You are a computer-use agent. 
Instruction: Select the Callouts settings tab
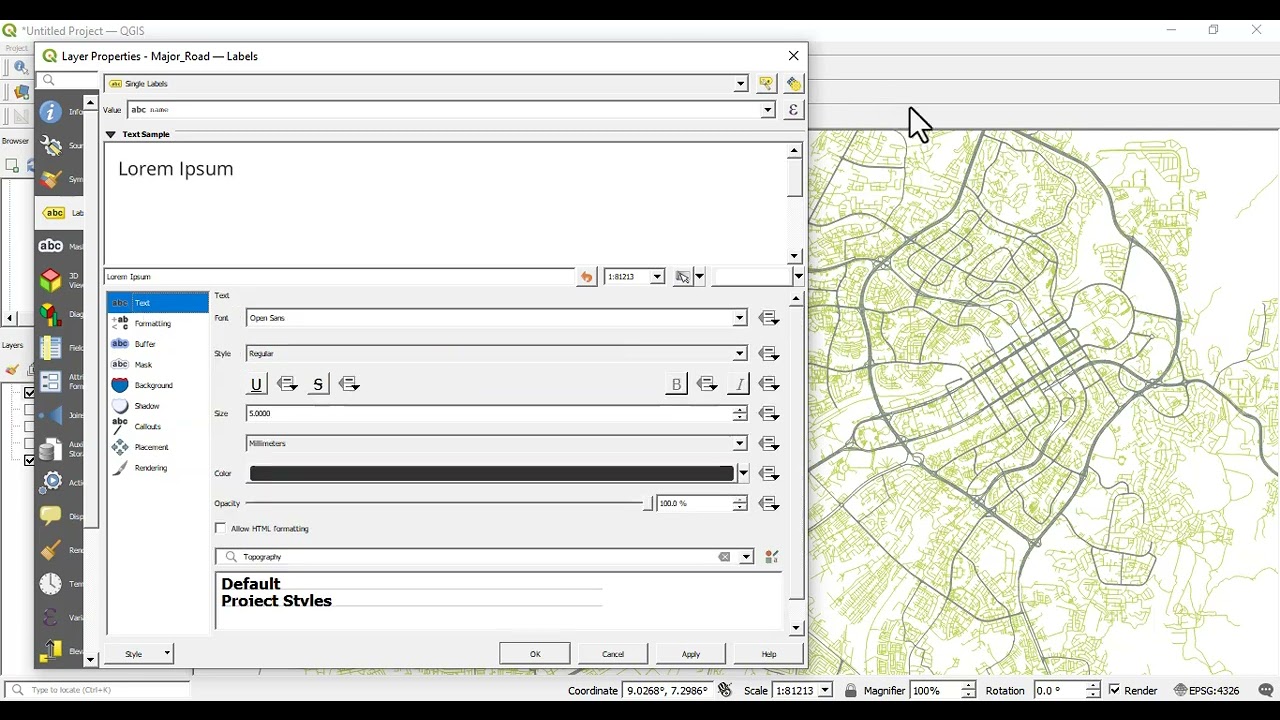click(x=158, y=427)
